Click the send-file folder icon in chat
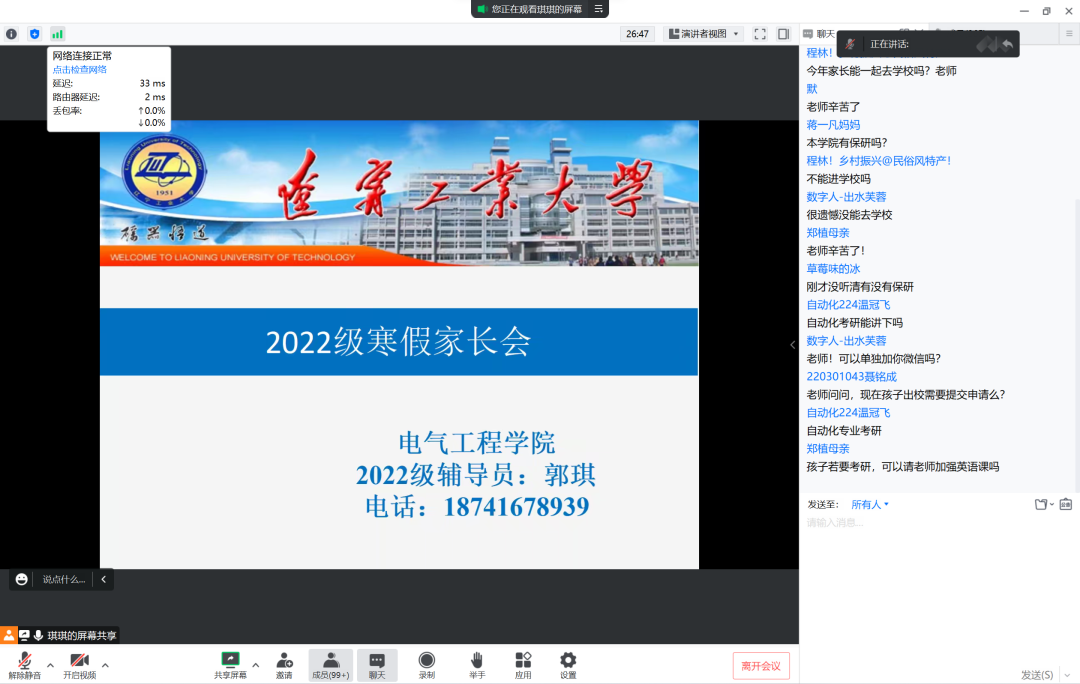The width and height of the screenshot is (1080, 684). (1041, 504)
